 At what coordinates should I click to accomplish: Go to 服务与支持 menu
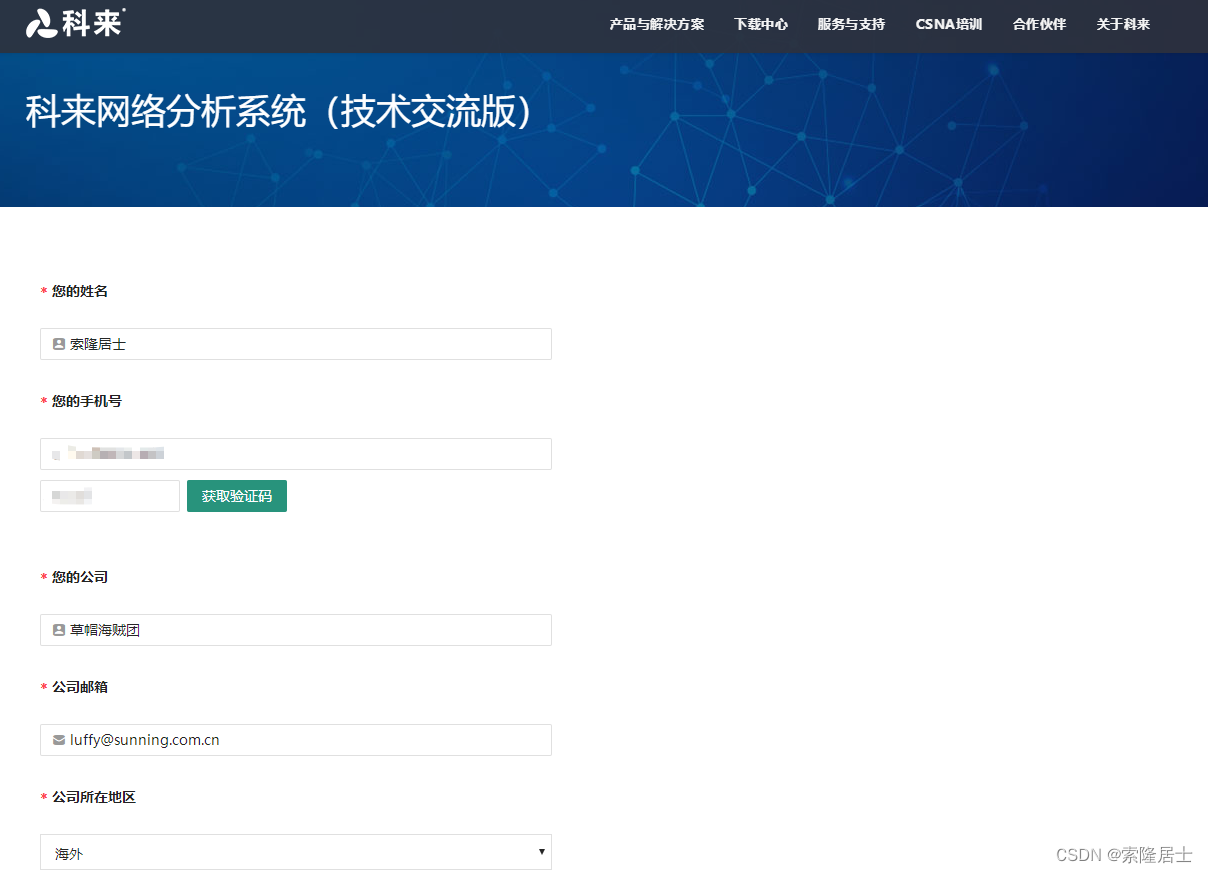(851, 24)
